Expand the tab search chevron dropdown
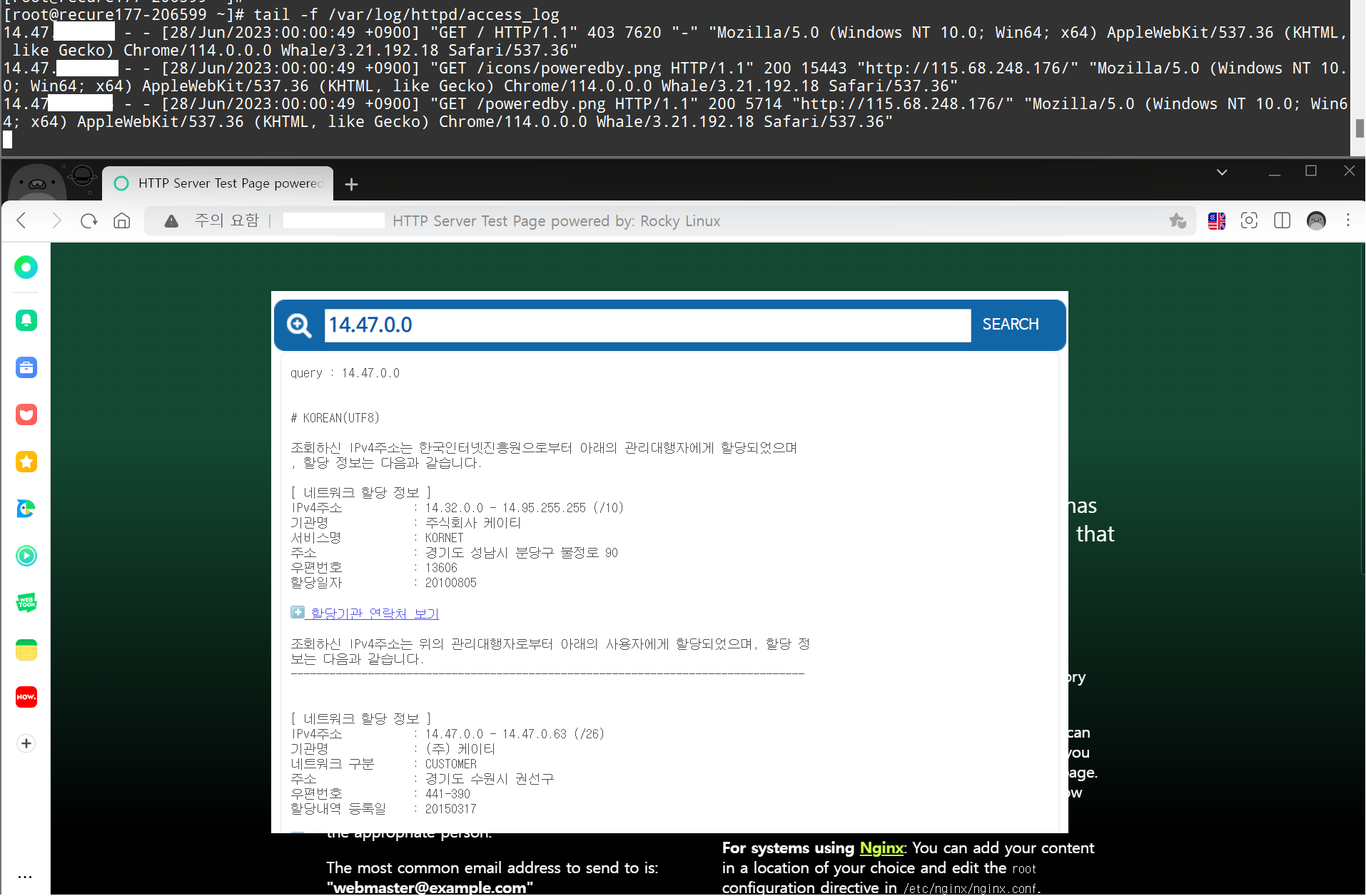 tap(1222, 172)
